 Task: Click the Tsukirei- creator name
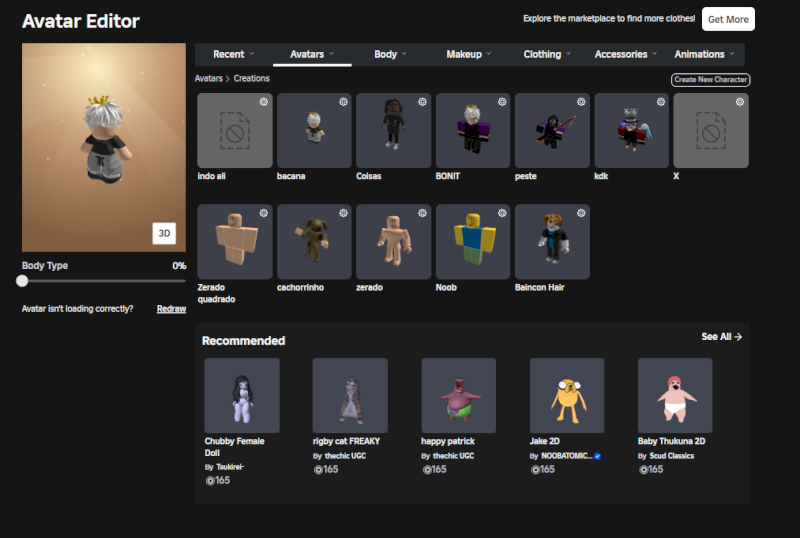pyautogui.click(x=230, y=467)
